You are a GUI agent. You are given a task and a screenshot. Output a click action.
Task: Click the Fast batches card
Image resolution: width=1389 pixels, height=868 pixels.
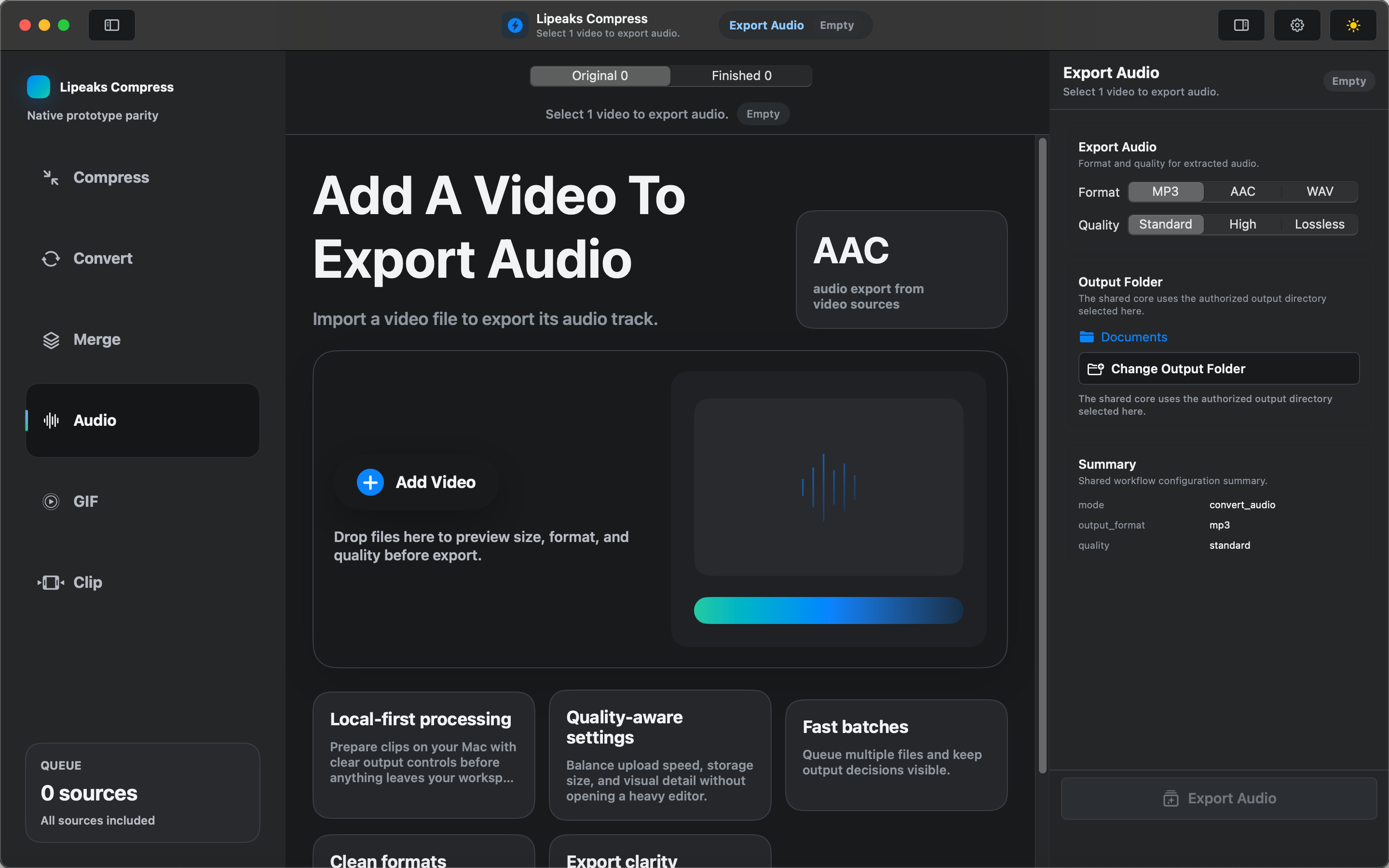896,755
